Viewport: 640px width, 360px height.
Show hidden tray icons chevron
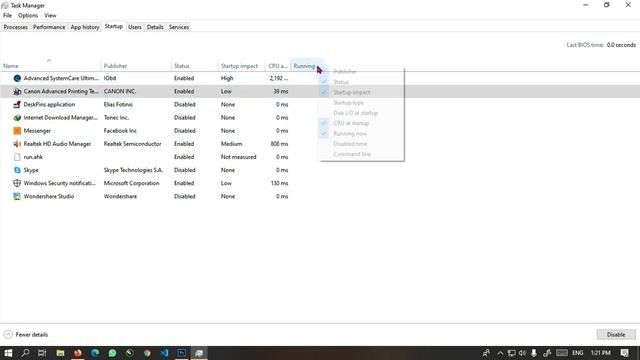pos(500,353)
